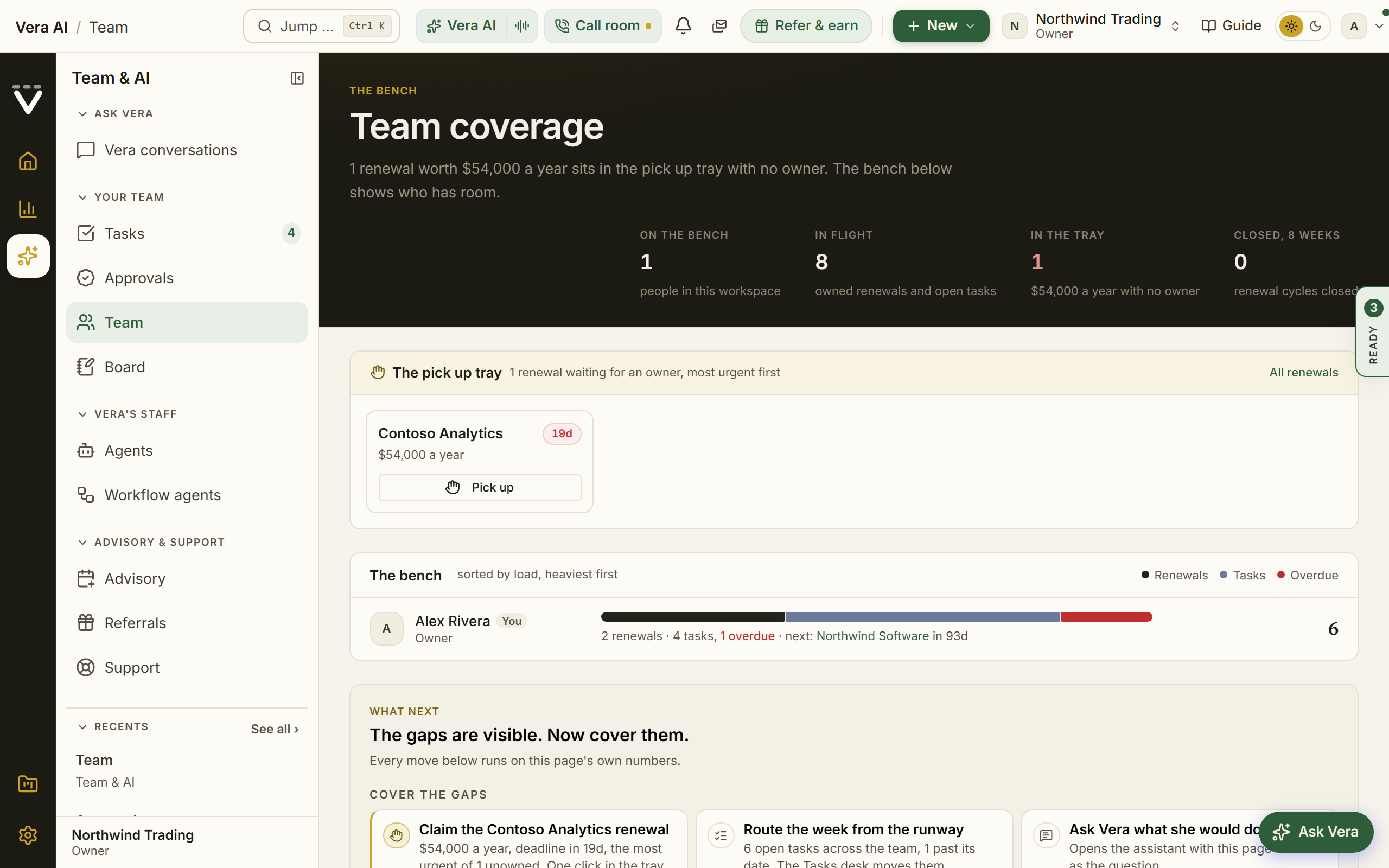The height and width of the screenshot is (868, 1389).
Task: Open the settings gear in left rail
Action: click(28, 835)
